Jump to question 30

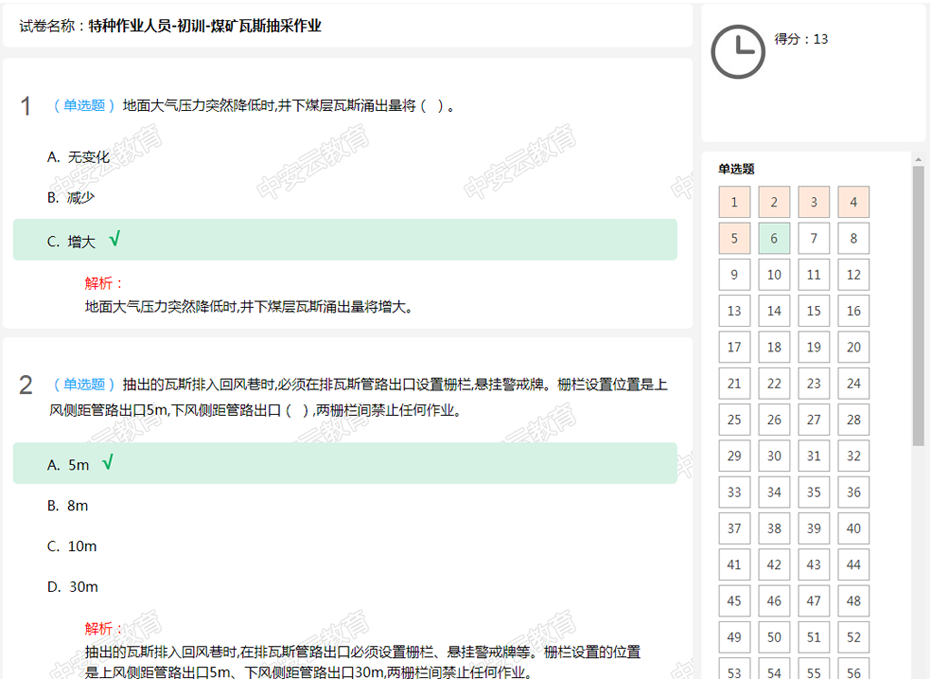pos(774,456)
